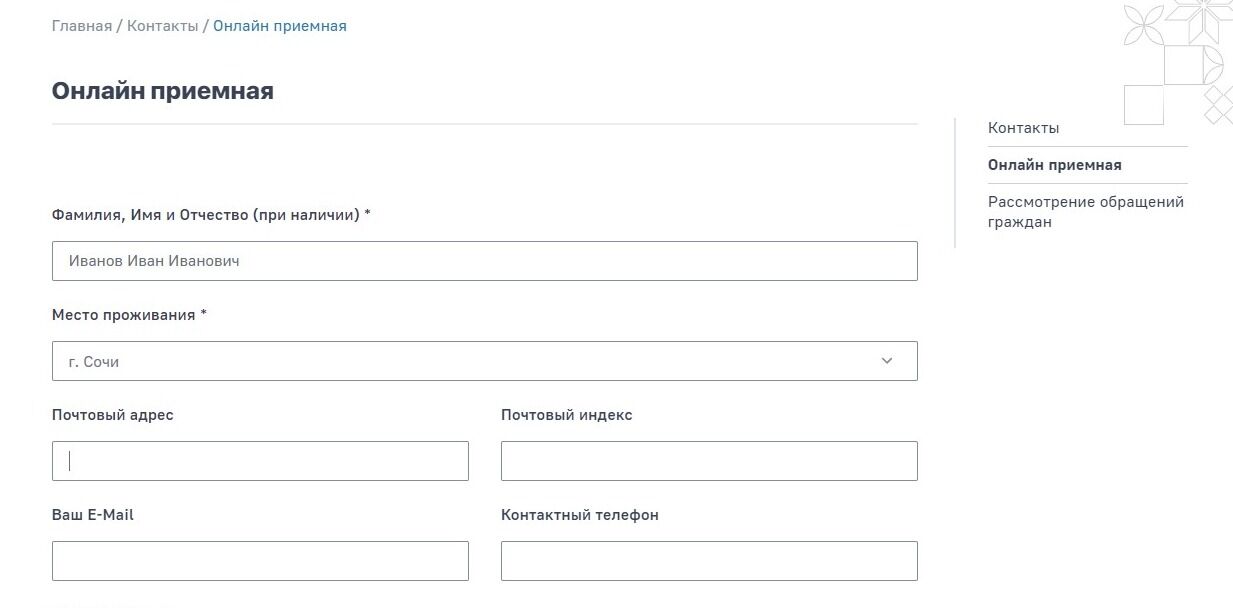Open the Главная breadcrumb link

pos(82,26)
